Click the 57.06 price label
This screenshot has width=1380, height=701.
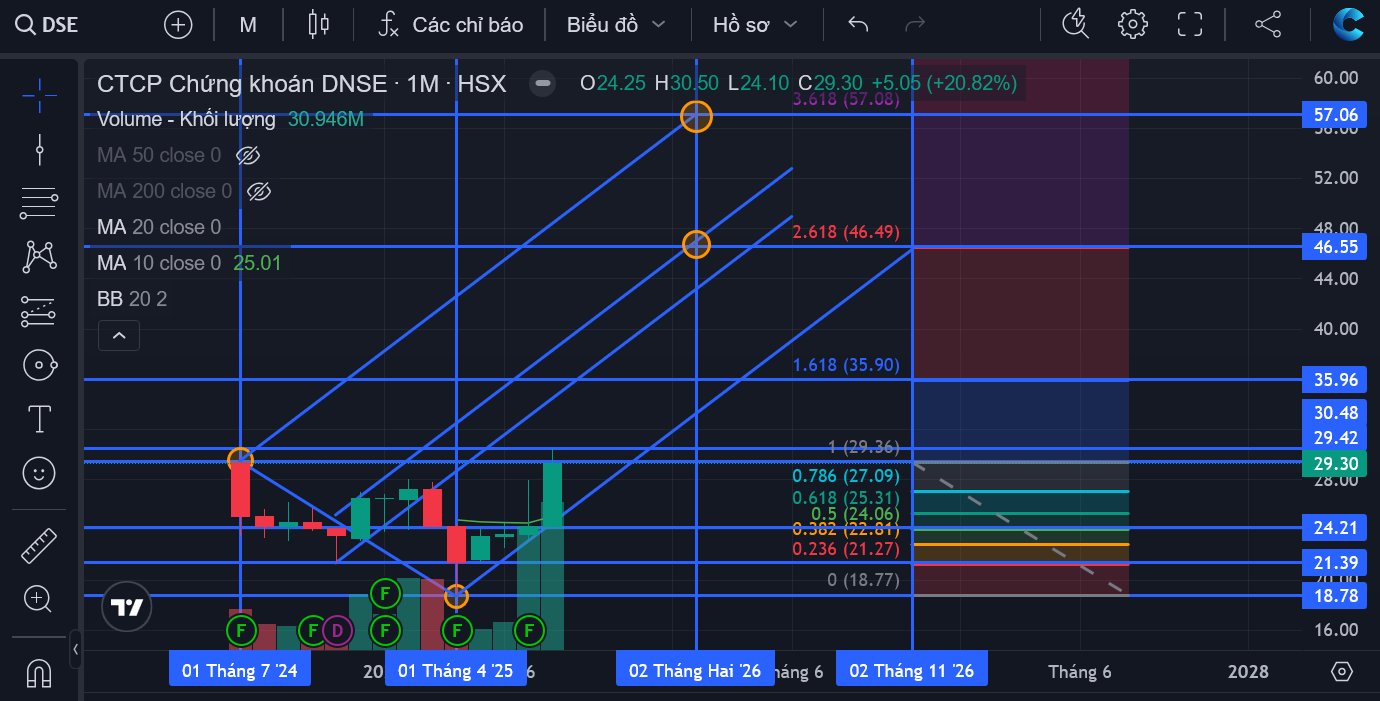[1336, 115]
